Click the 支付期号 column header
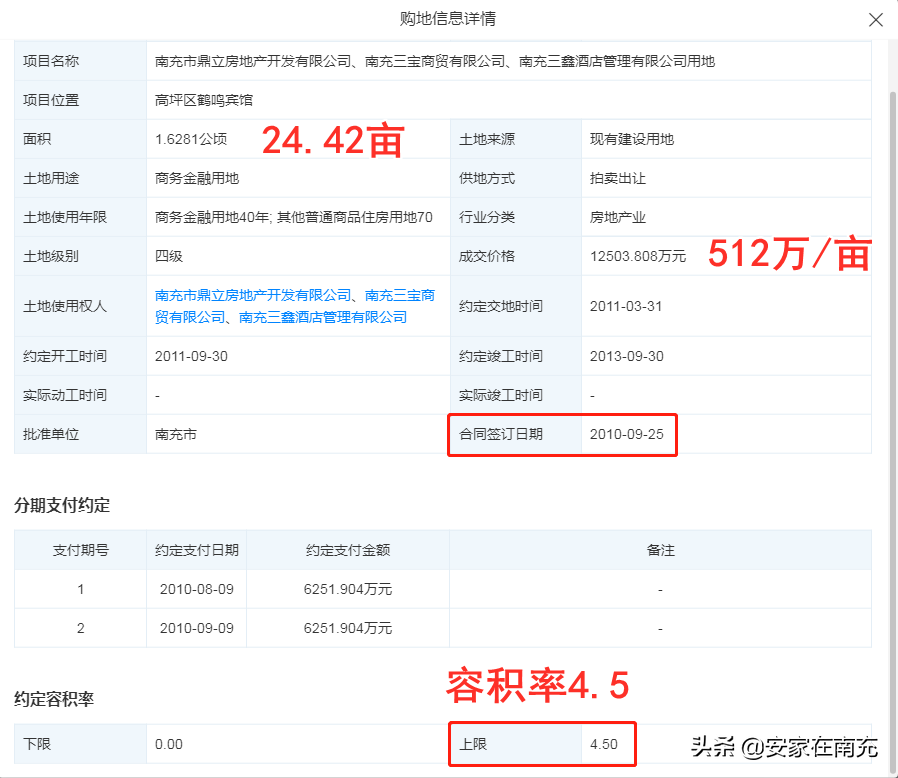Viewport: 898px width, 778px height. (x=81, y=550)
